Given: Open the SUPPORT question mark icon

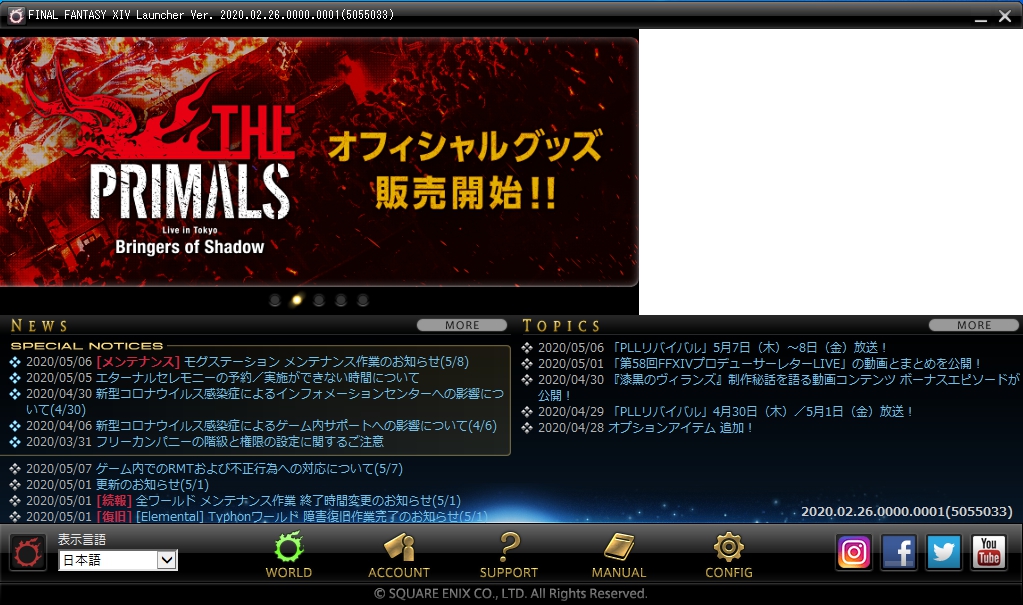Looking at the screenshot, I should (509, 555).
